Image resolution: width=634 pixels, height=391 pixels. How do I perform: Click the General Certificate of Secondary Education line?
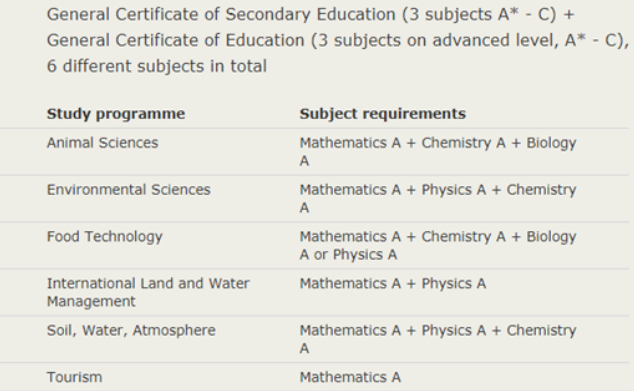point(311,15)
